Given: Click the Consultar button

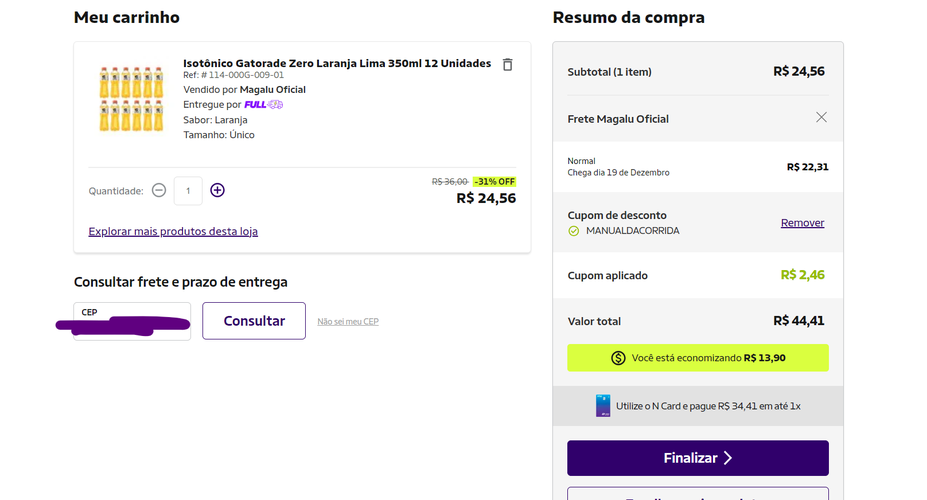Looking at the screenshot, I should (254, 321).
